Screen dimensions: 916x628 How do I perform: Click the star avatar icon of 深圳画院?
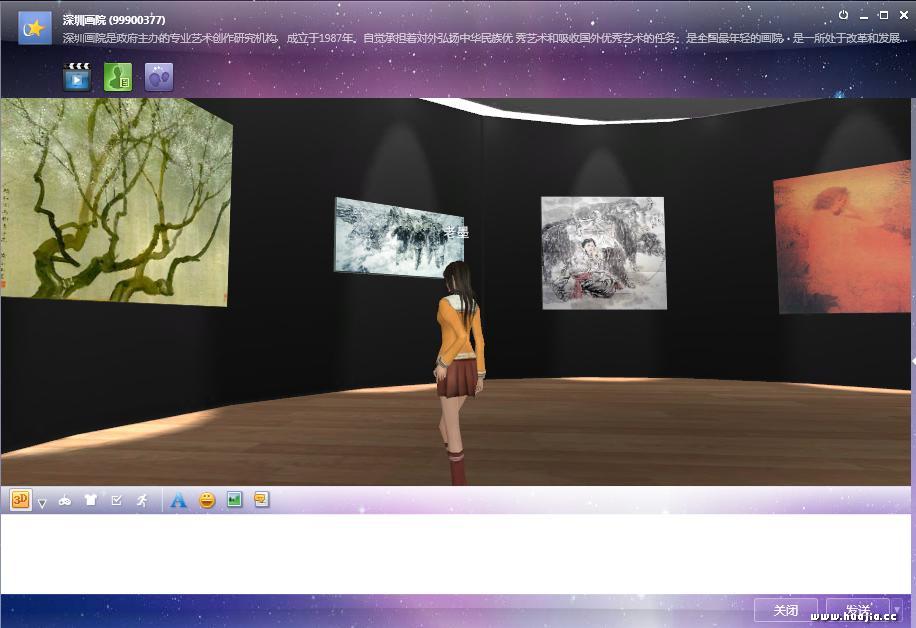tap(34, 27)
